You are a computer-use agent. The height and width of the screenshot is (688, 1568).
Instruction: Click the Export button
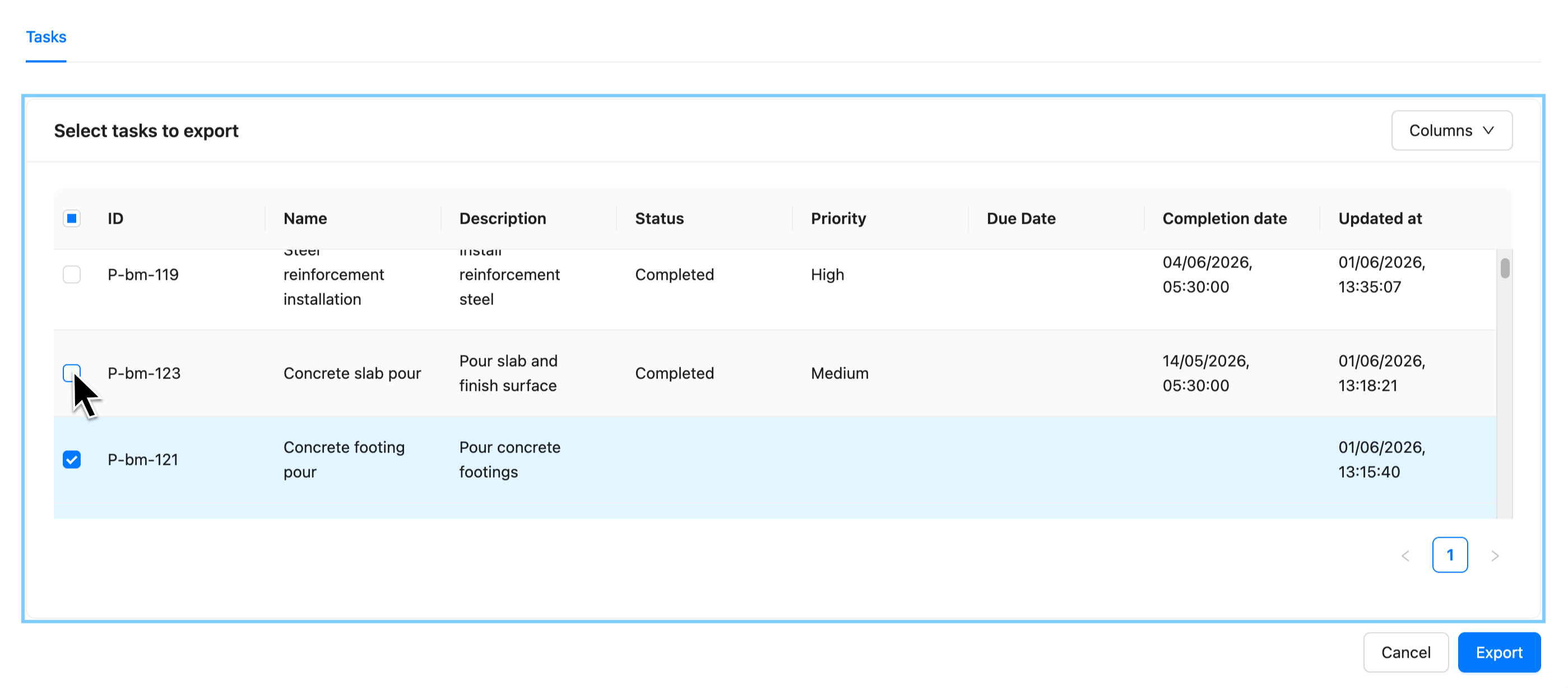coord(1499,652)
